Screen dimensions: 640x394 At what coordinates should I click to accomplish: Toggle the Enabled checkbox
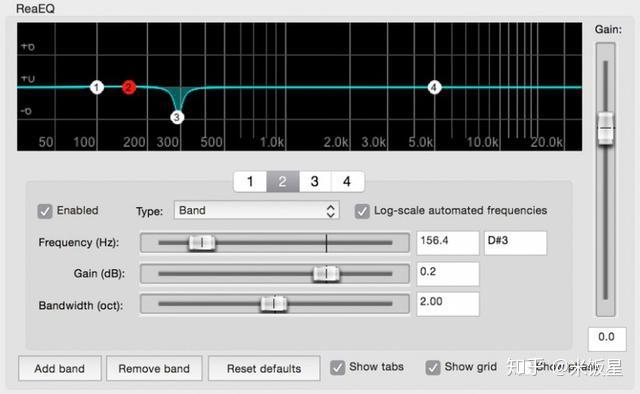(x=45, y=211)
